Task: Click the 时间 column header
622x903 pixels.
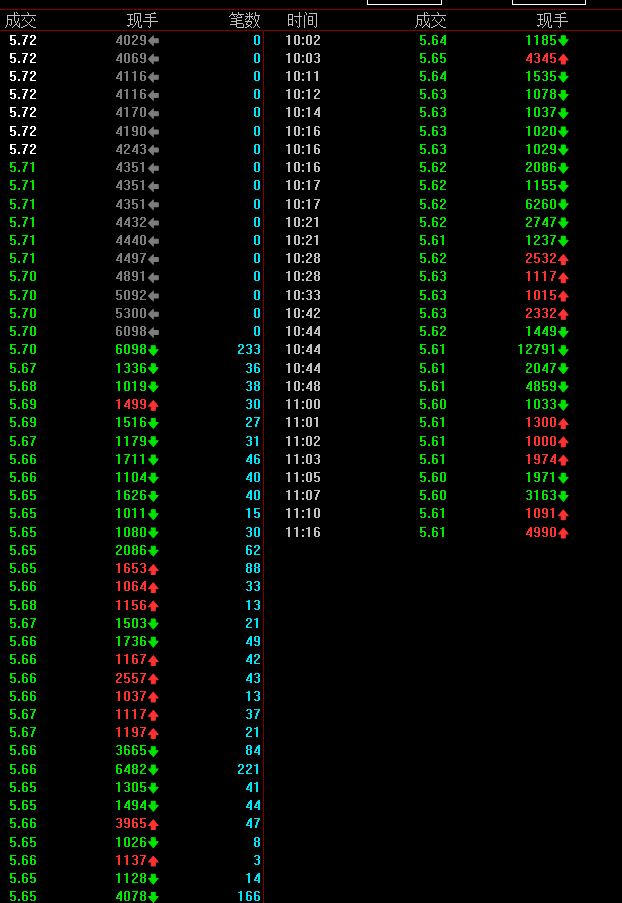Action: [x=302, y=21]
